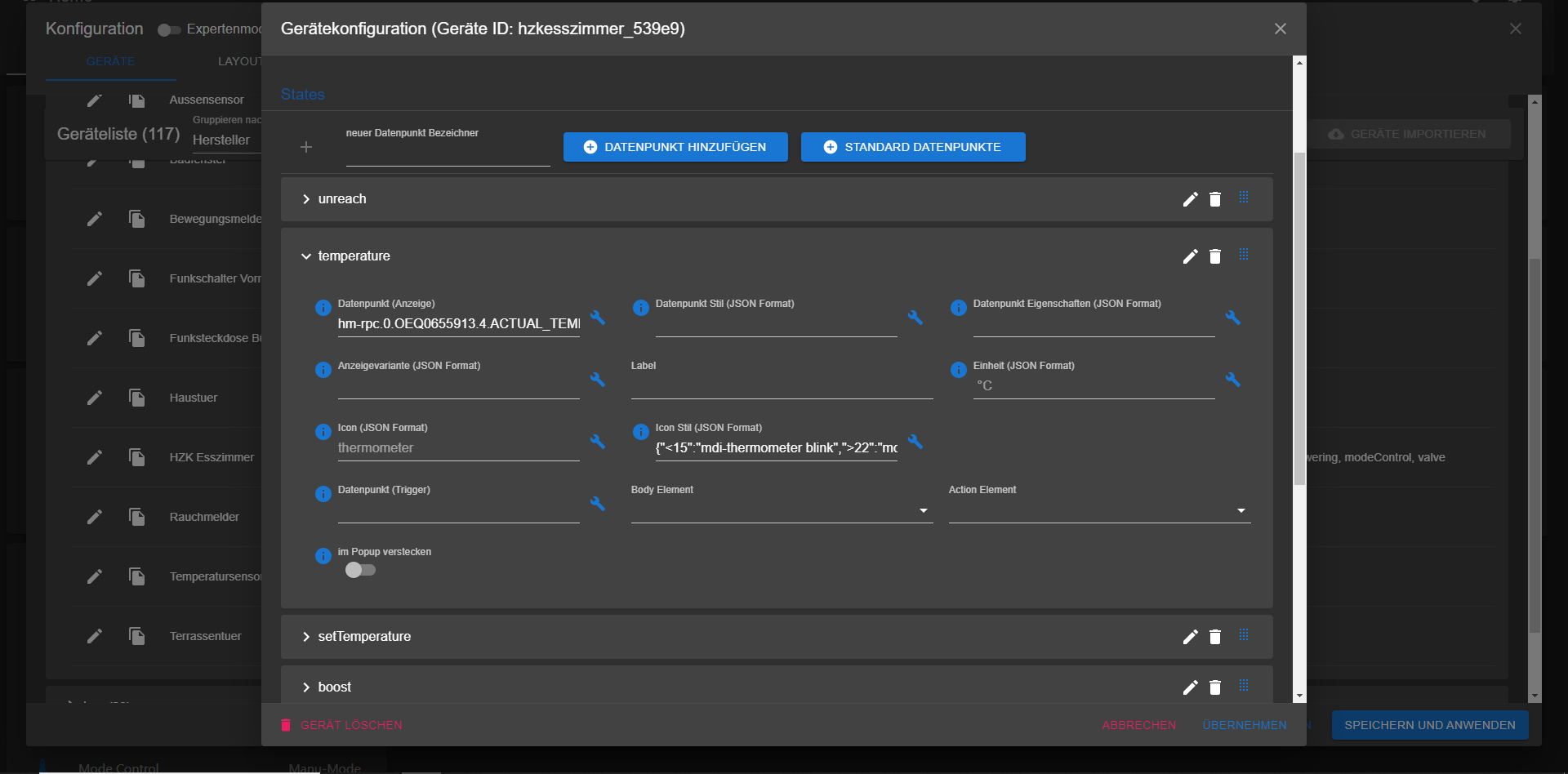The width and height of the screenshot is (1568, 774).
Task: Click GERÄTE IMPORTIEREN in background
Action: click(1409, 134)
